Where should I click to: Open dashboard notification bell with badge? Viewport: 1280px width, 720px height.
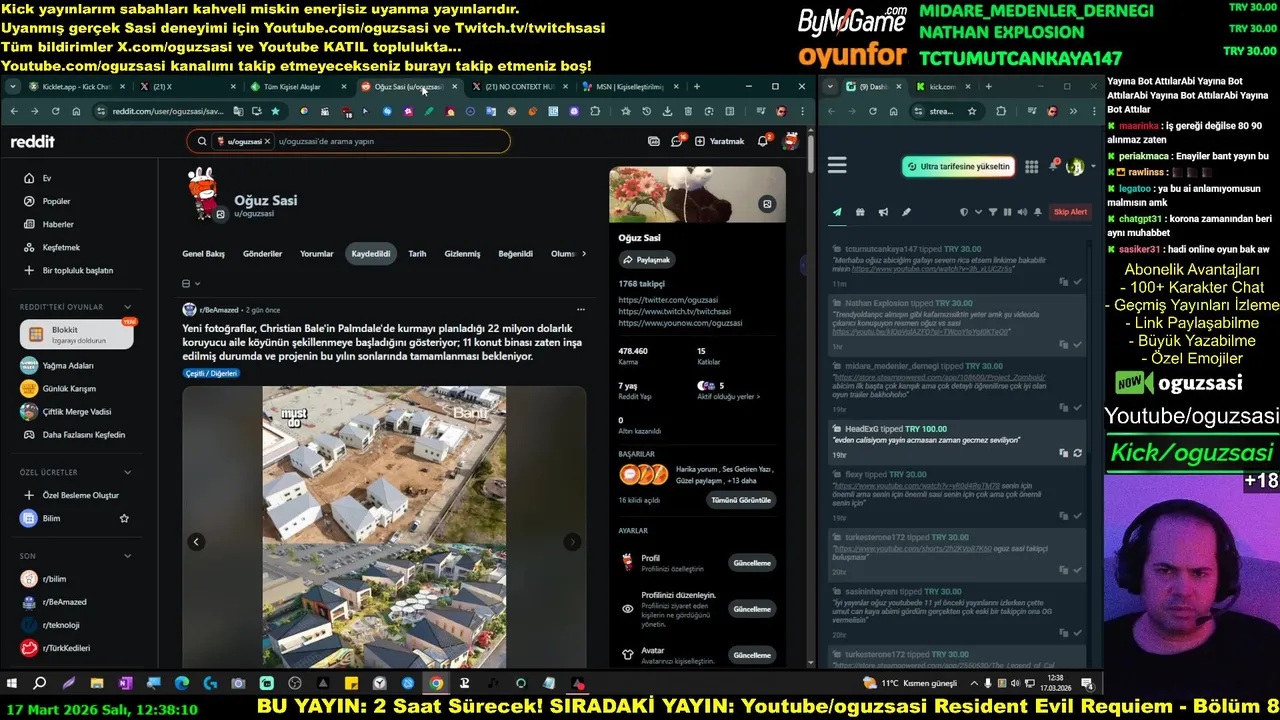(x=1053, y=165)
